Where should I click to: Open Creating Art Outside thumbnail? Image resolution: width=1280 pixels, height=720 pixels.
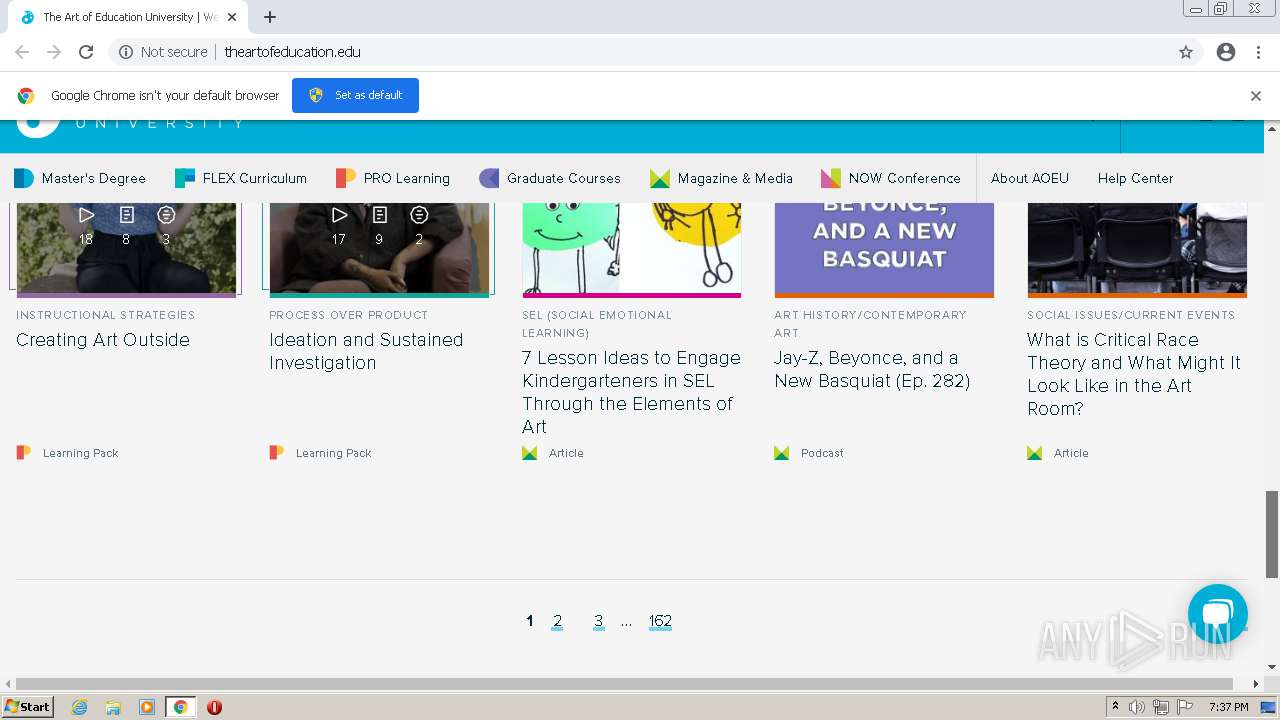126,248
